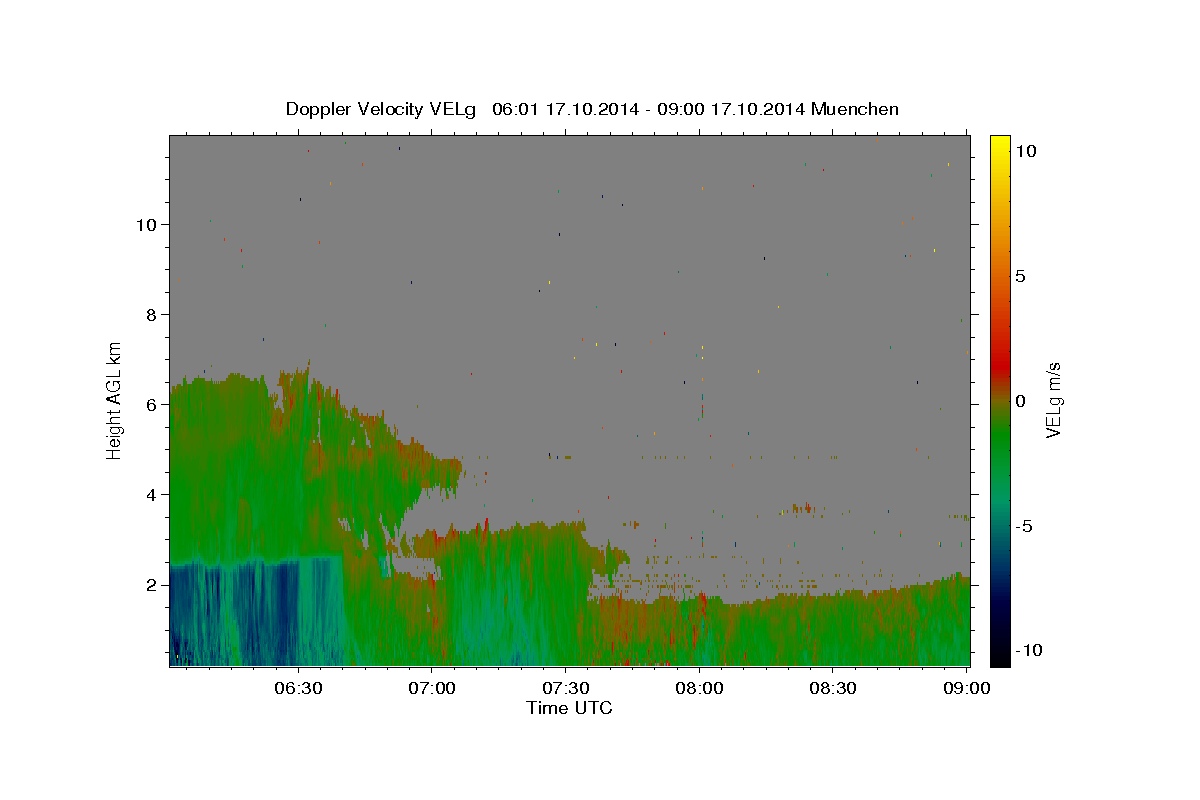Click the location name "Muenchen" in the title
Screen dimensions: 1200x800
855,109
